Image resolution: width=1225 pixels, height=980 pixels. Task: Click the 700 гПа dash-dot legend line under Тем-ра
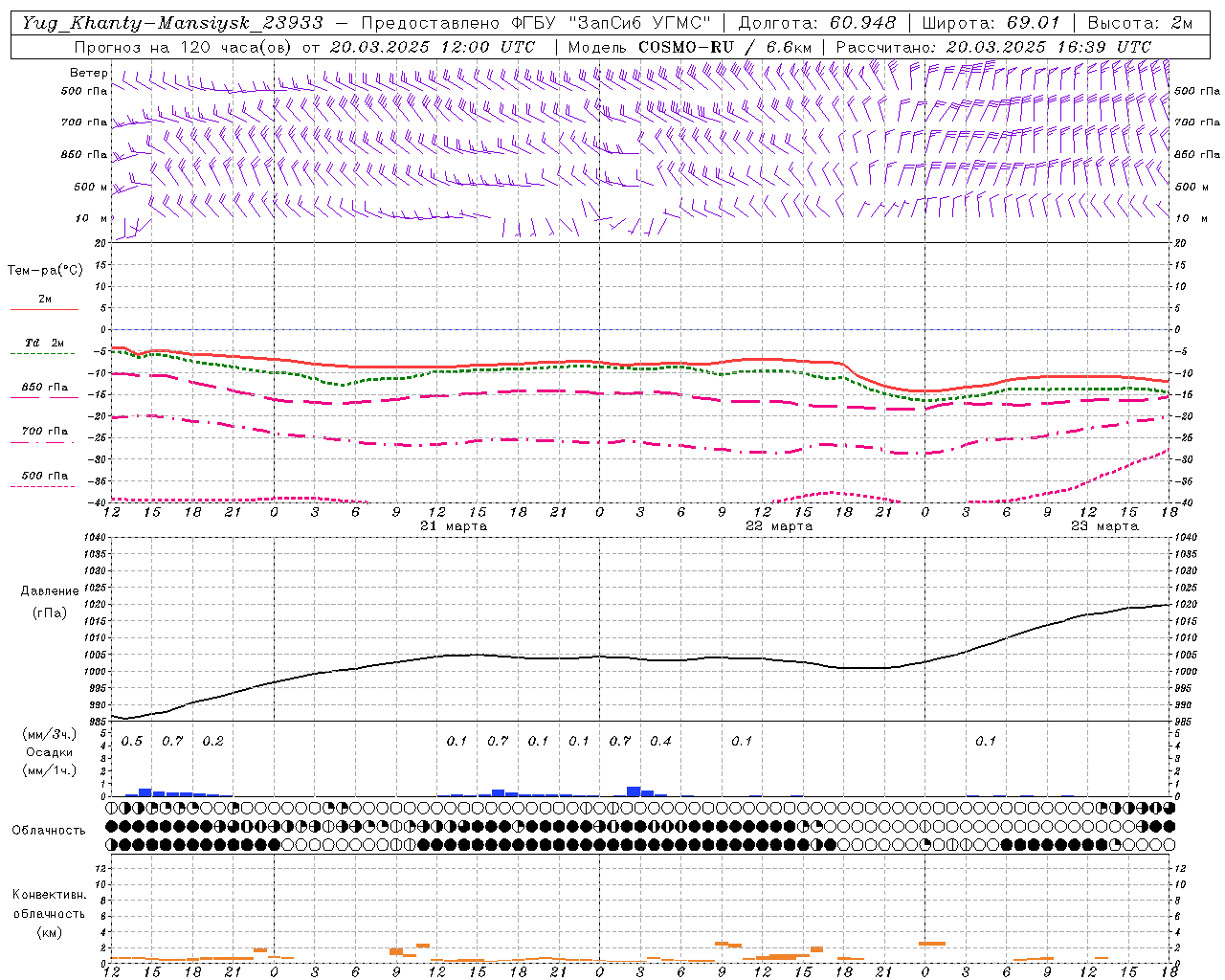coord(42,442)
